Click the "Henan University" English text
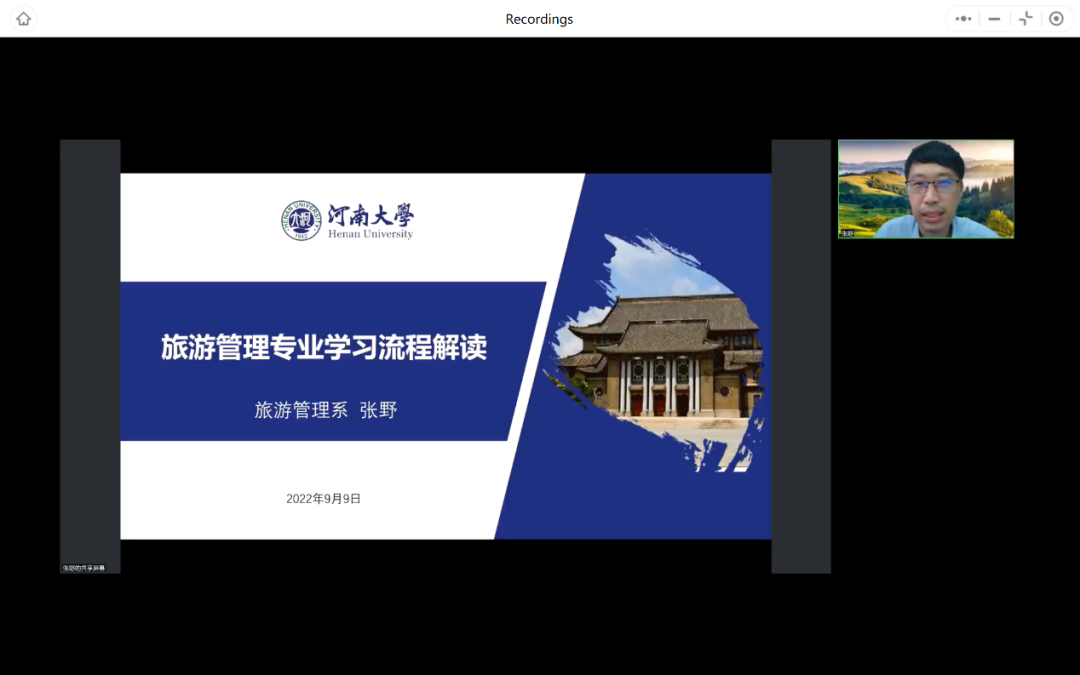The image size is (1080, 675). coord(370,235)
